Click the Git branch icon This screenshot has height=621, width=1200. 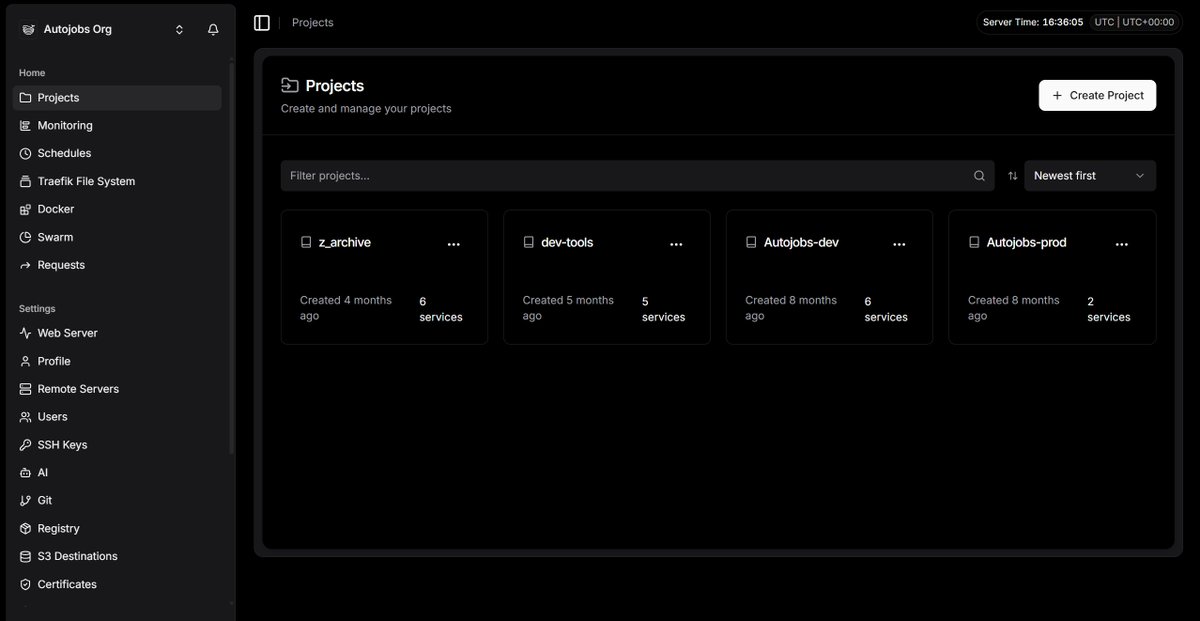(26, 501)
